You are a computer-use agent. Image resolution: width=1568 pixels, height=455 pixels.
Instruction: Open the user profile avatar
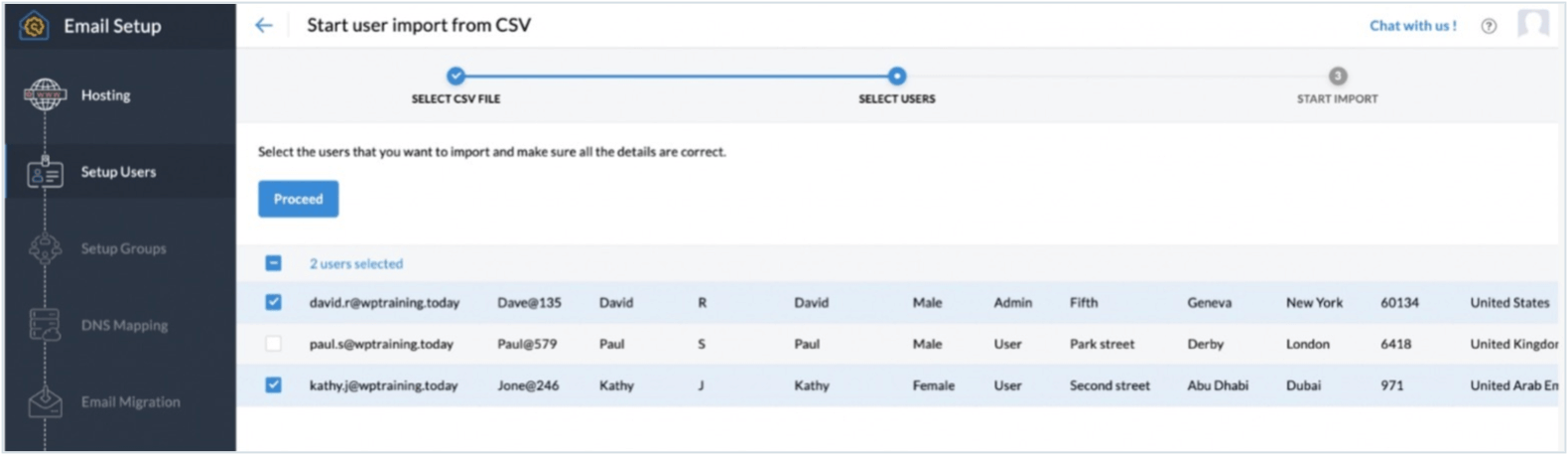1532,25
